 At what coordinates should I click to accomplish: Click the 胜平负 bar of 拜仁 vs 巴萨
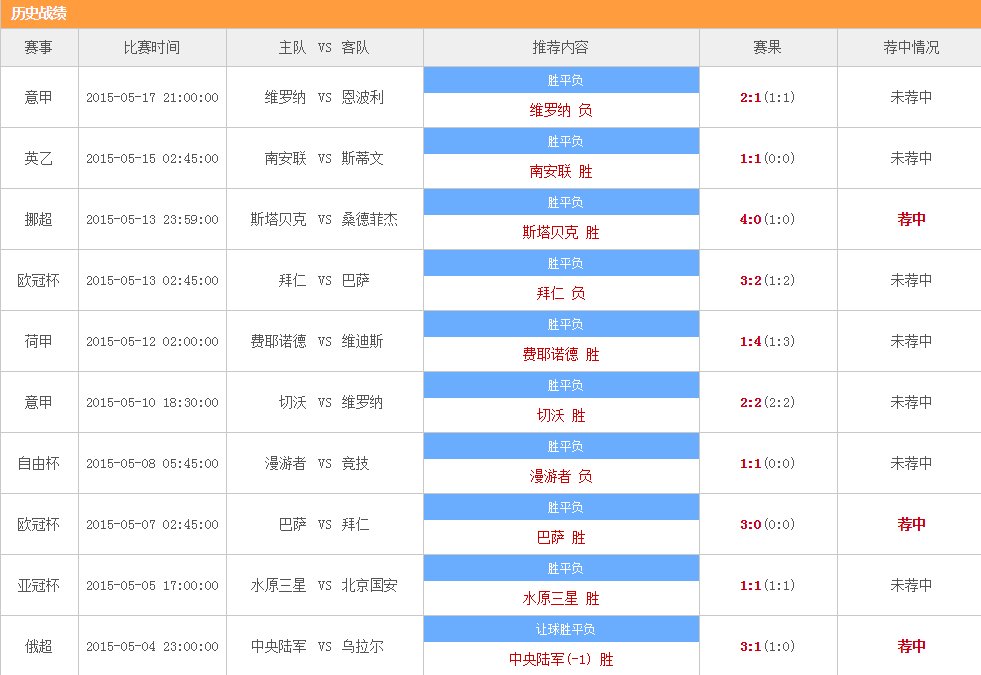pyautogui.click(x=563, y=262)
